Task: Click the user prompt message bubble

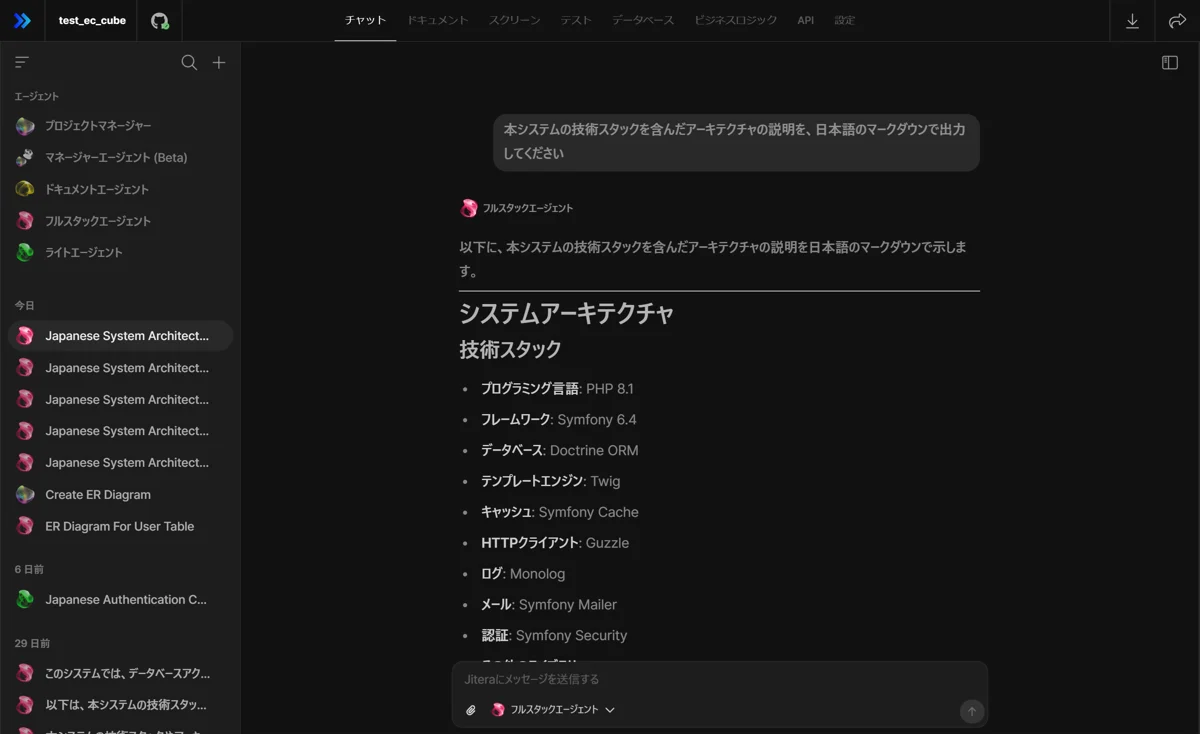Action: click(x=736, y=142)
